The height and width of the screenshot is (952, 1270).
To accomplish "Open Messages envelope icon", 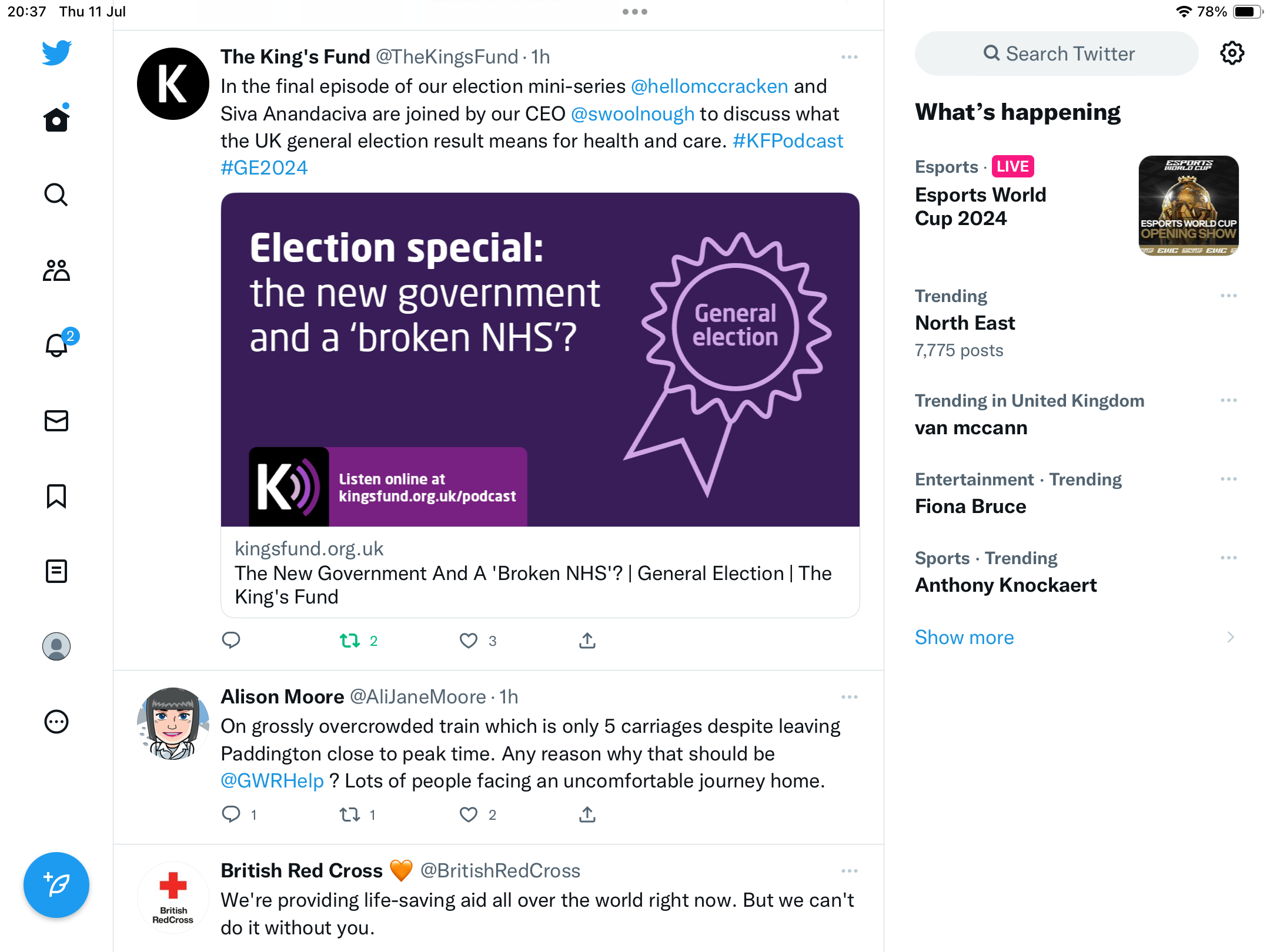I will pyautogui.click(x=56, y=421).
